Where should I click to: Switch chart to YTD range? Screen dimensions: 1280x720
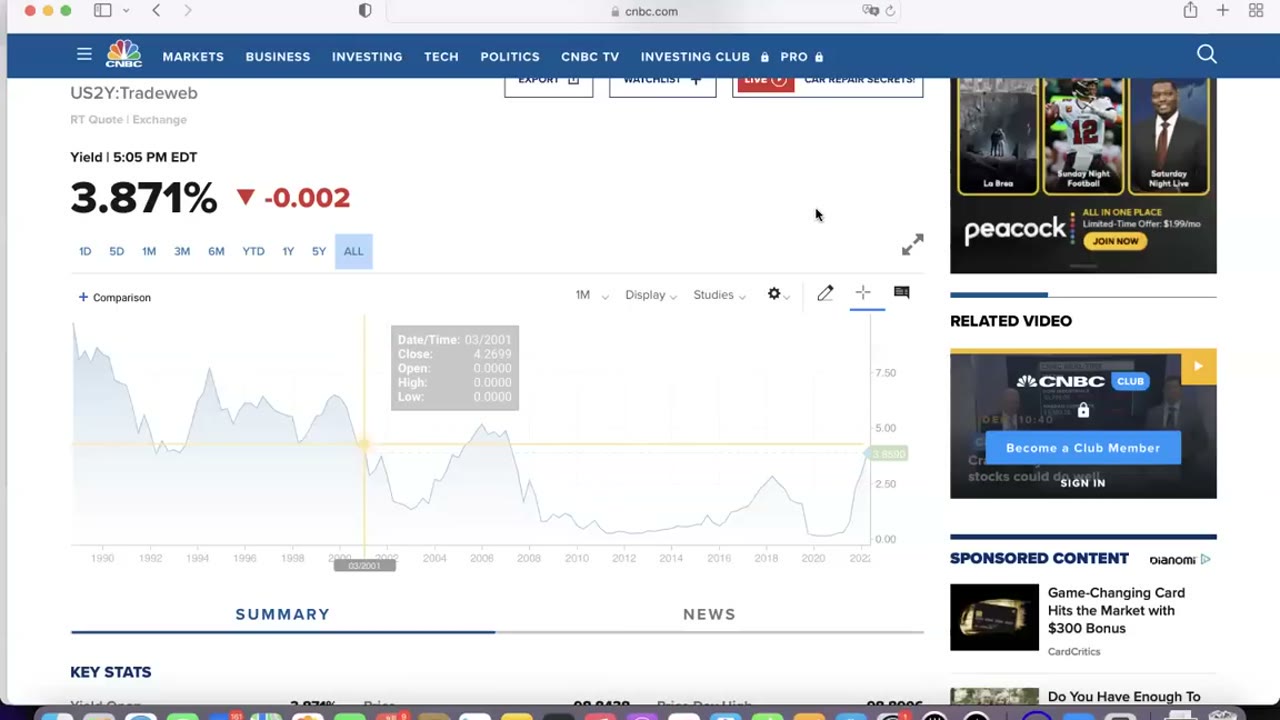pyautogui.click(x=253, y=251)
